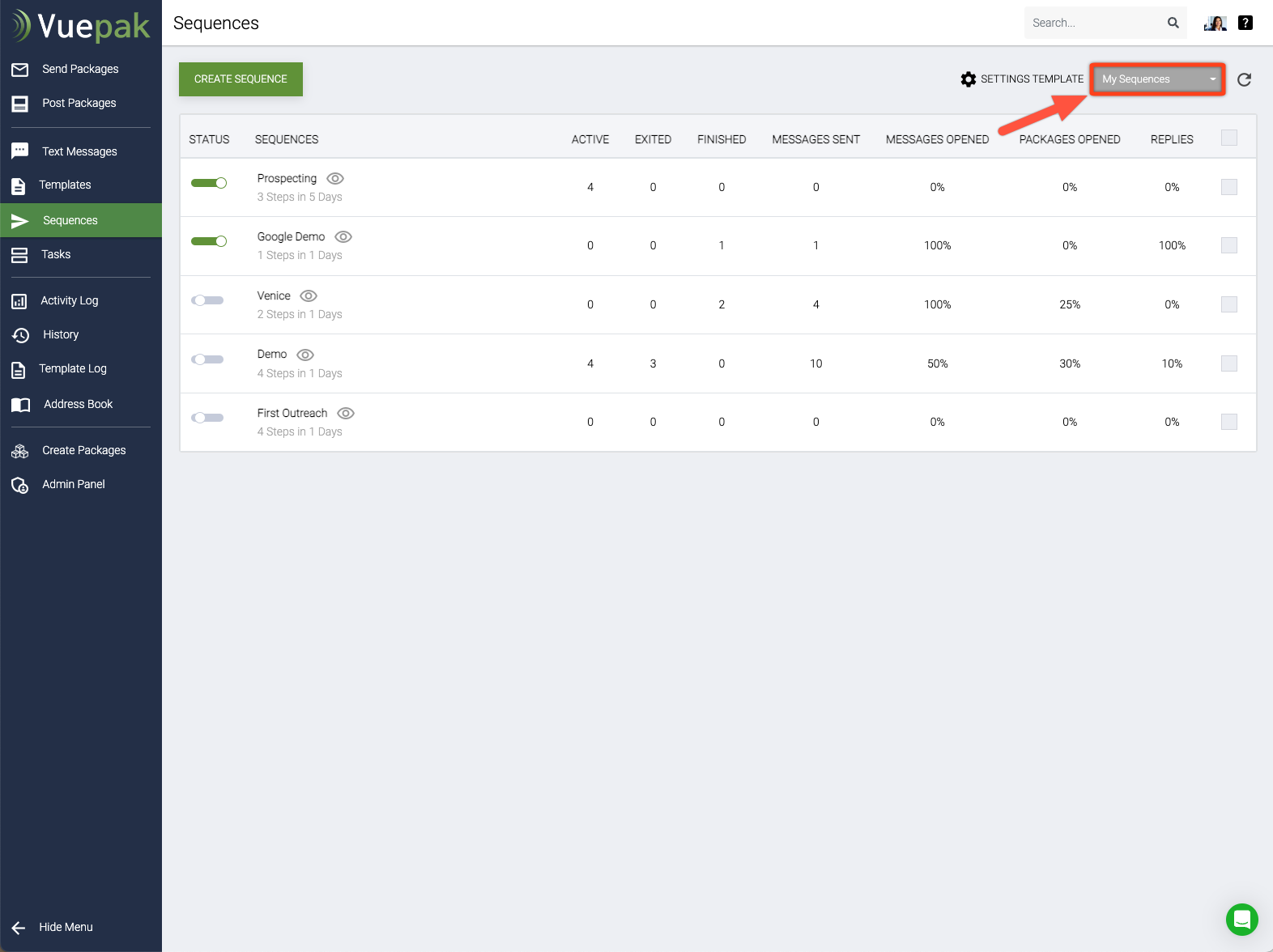The height and width of the screenshot is (952, 1273).
Task: Click the search magnifier icon
Action: 1173,23
